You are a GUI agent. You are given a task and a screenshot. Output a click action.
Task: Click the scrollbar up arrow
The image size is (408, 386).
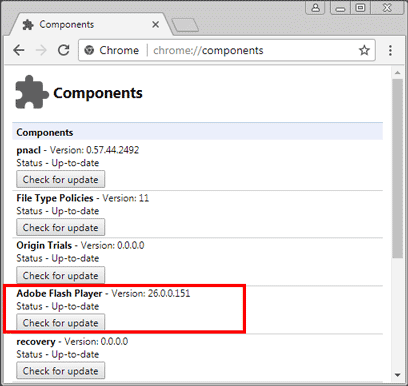tap(397, 72)
